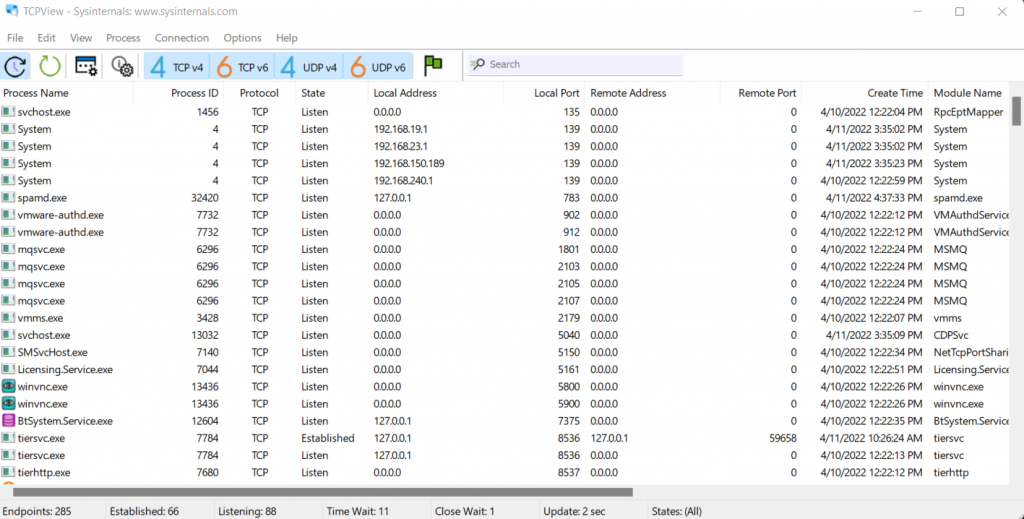
Task: Select the vmms.exe process name
Action: [x=40, y=318]
